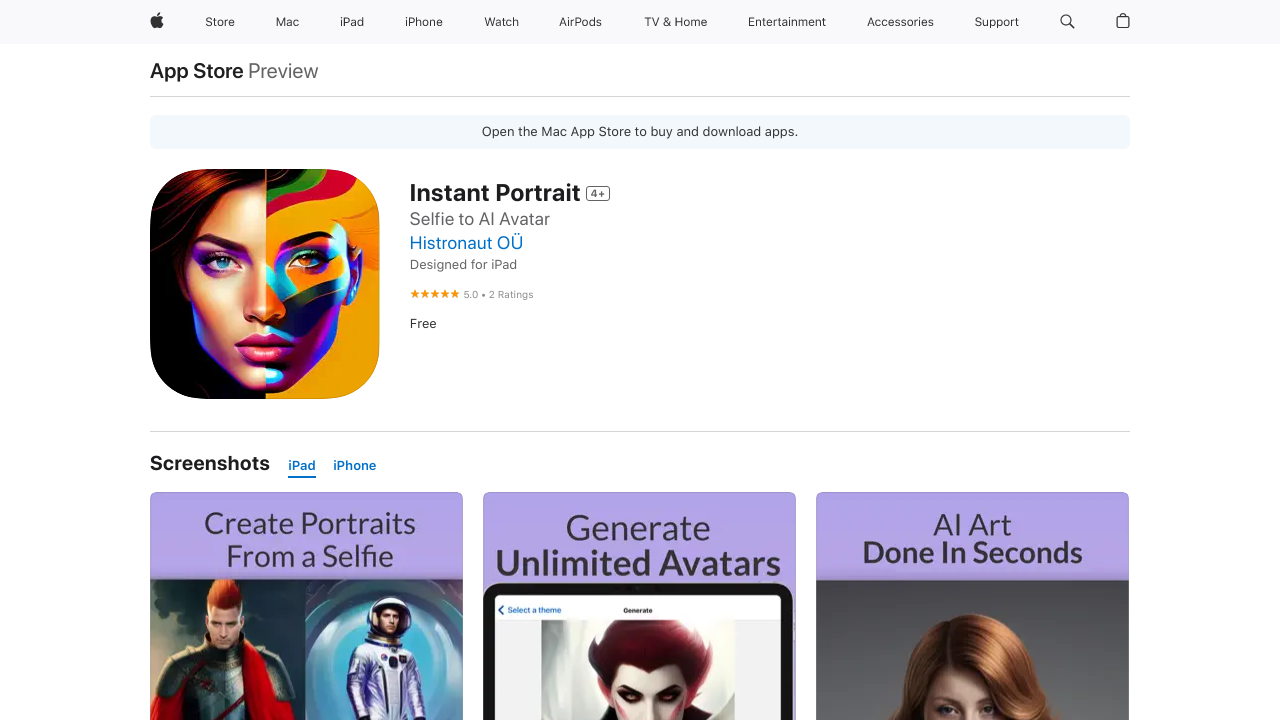
Task: Click the Instant Portrait app title
Action: pos(495,193)
